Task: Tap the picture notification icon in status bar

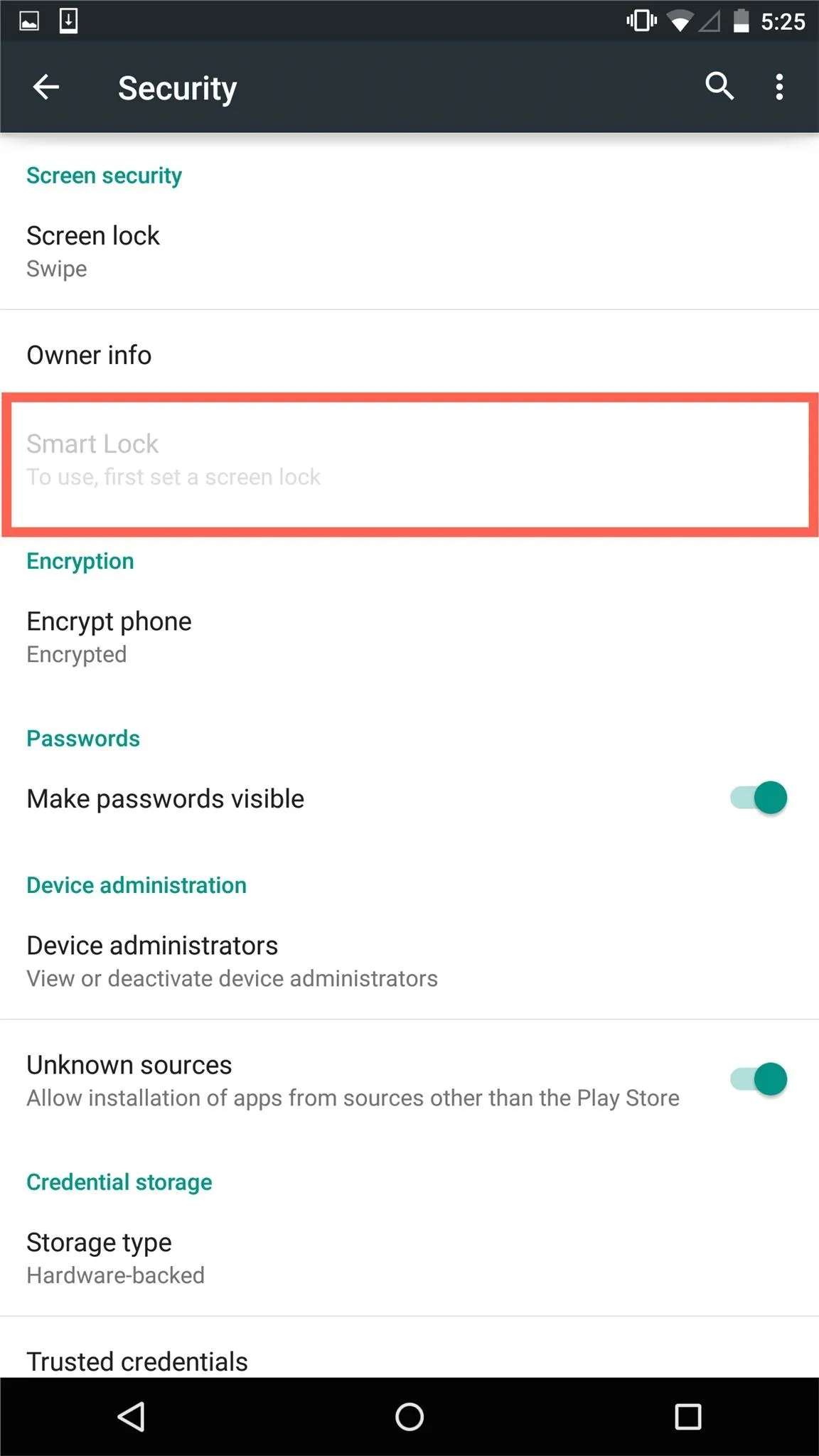Action: pos(29,21)
